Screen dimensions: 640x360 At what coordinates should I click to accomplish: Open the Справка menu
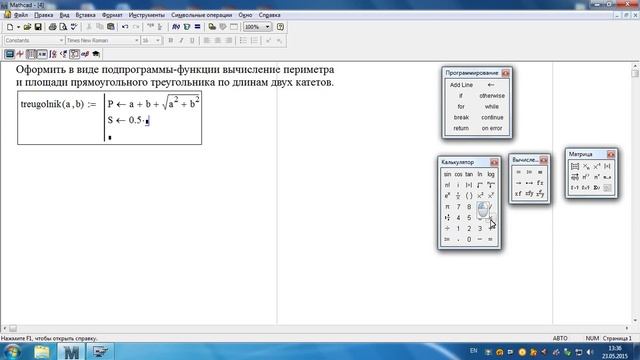tap(269, 15)
